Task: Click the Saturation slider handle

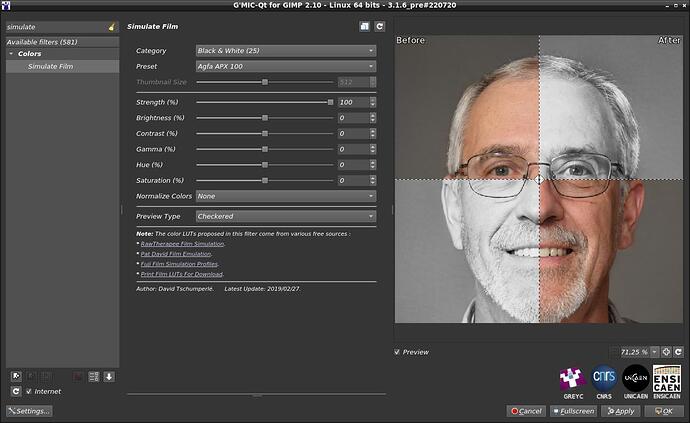Action: [265, 180]
